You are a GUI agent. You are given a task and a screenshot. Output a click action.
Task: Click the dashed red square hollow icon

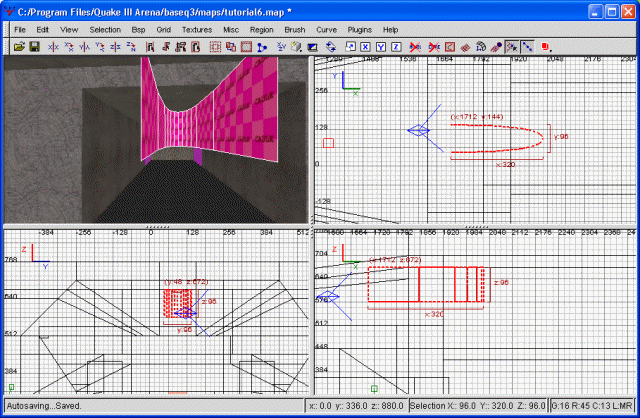coord(215,47)
